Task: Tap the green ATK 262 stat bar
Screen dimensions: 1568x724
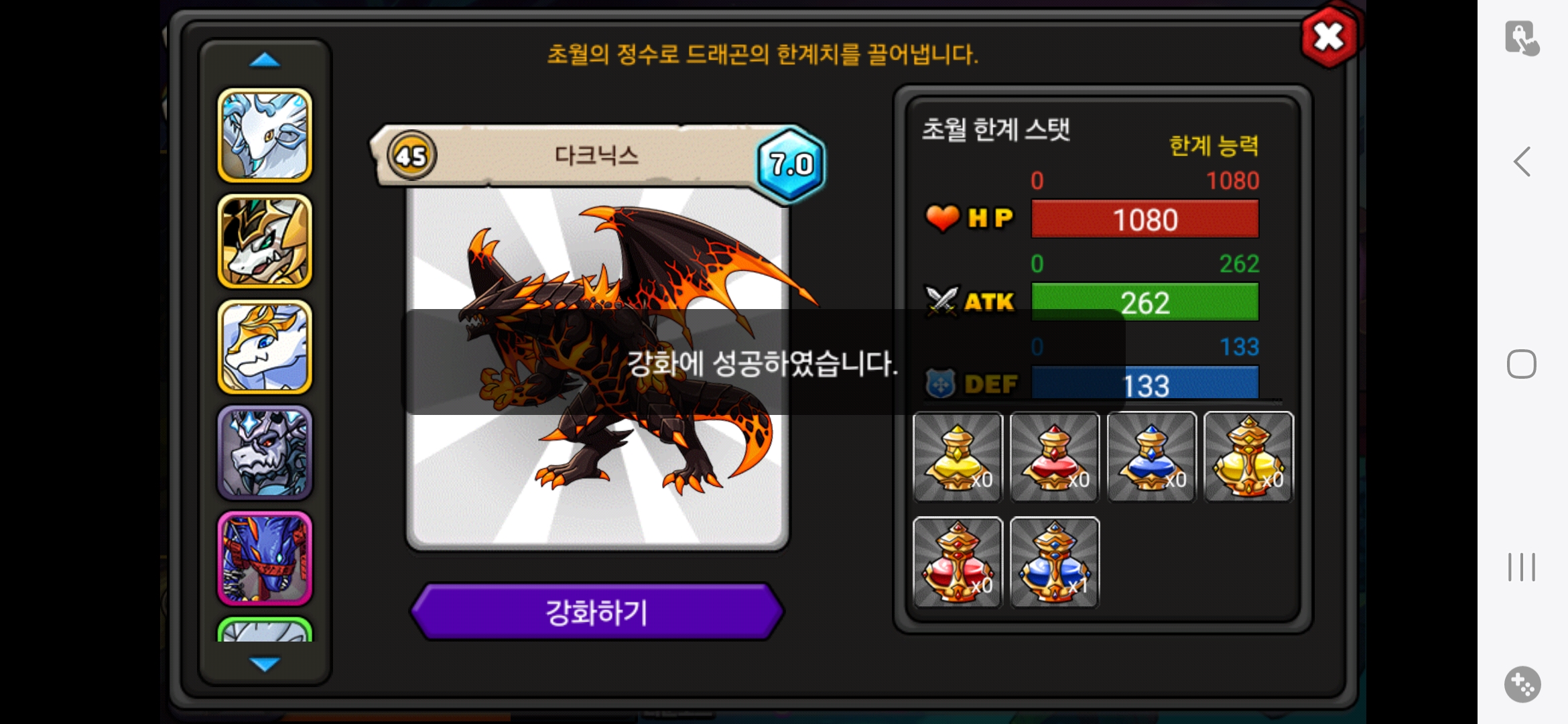Action: coord(1145,302)
